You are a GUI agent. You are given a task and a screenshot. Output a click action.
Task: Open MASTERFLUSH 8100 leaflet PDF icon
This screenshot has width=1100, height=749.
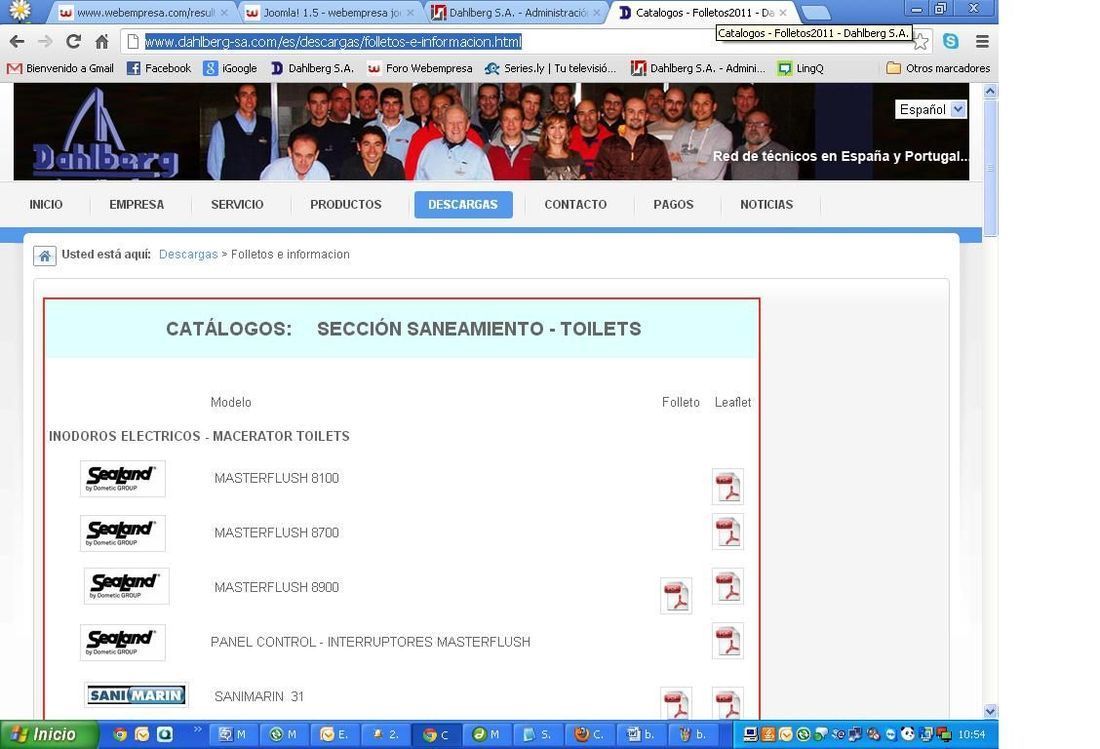[727, 487]
